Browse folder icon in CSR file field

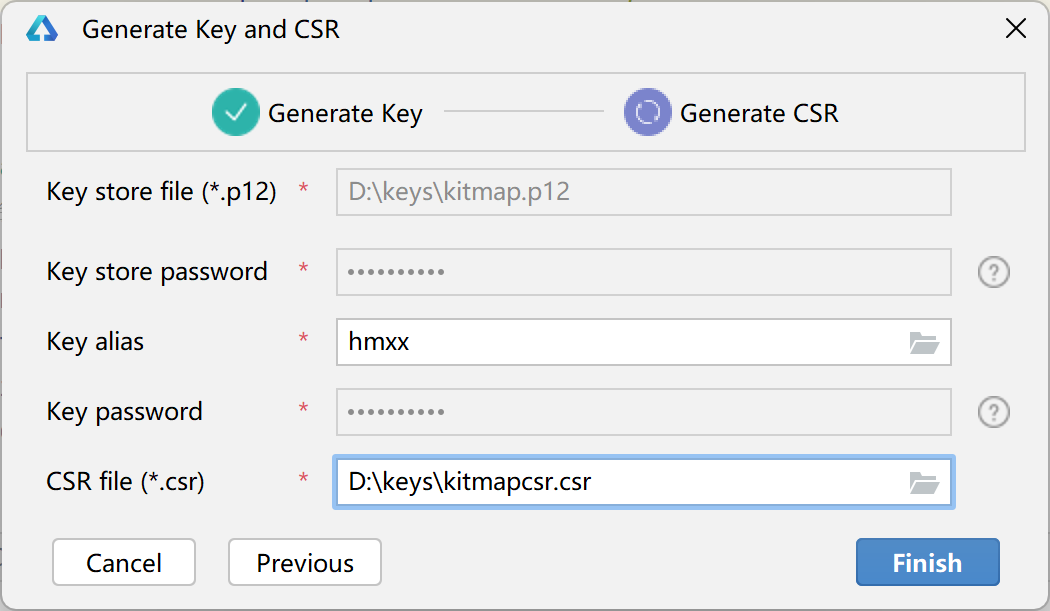(x=924, y=483)
